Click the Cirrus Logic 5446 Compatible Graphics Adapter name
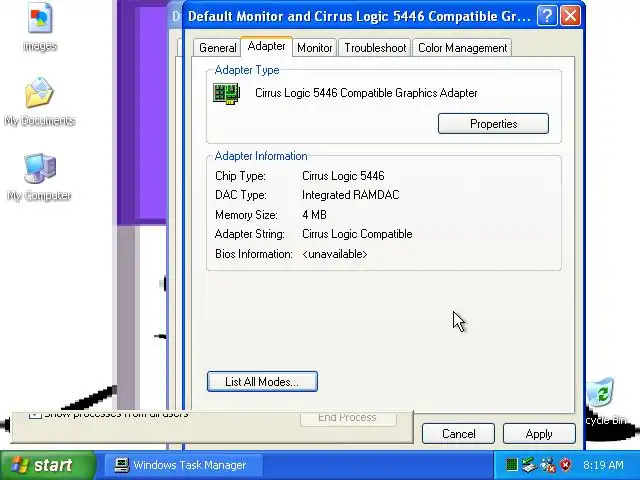This screenshot has height=480, width=640. pos(366,93)
